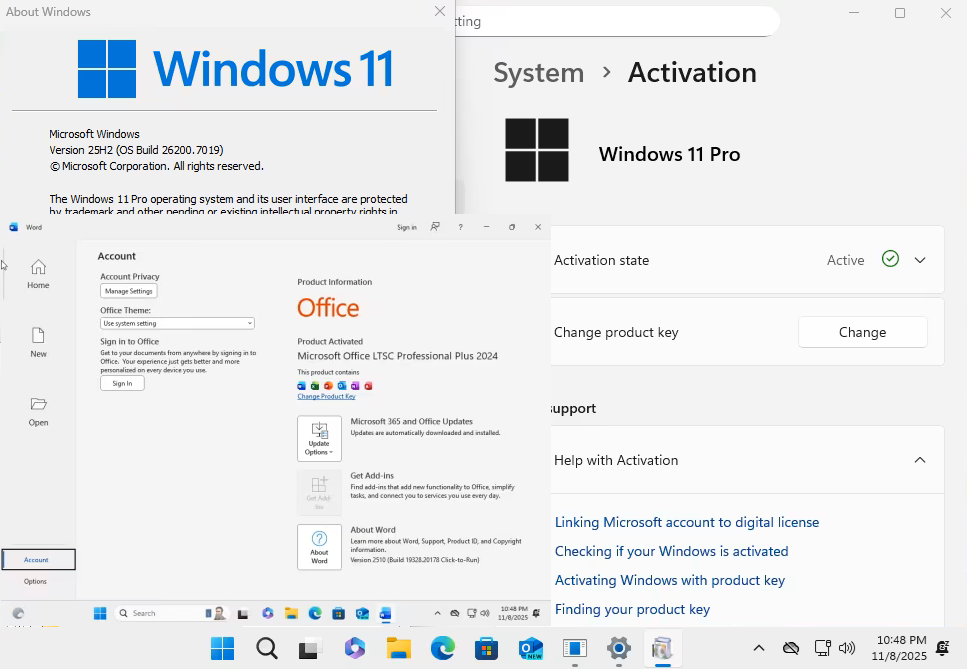Select the Account tab in Word's sidebar
This screenshot has width=967, height=669.
(x=37, y=560)
